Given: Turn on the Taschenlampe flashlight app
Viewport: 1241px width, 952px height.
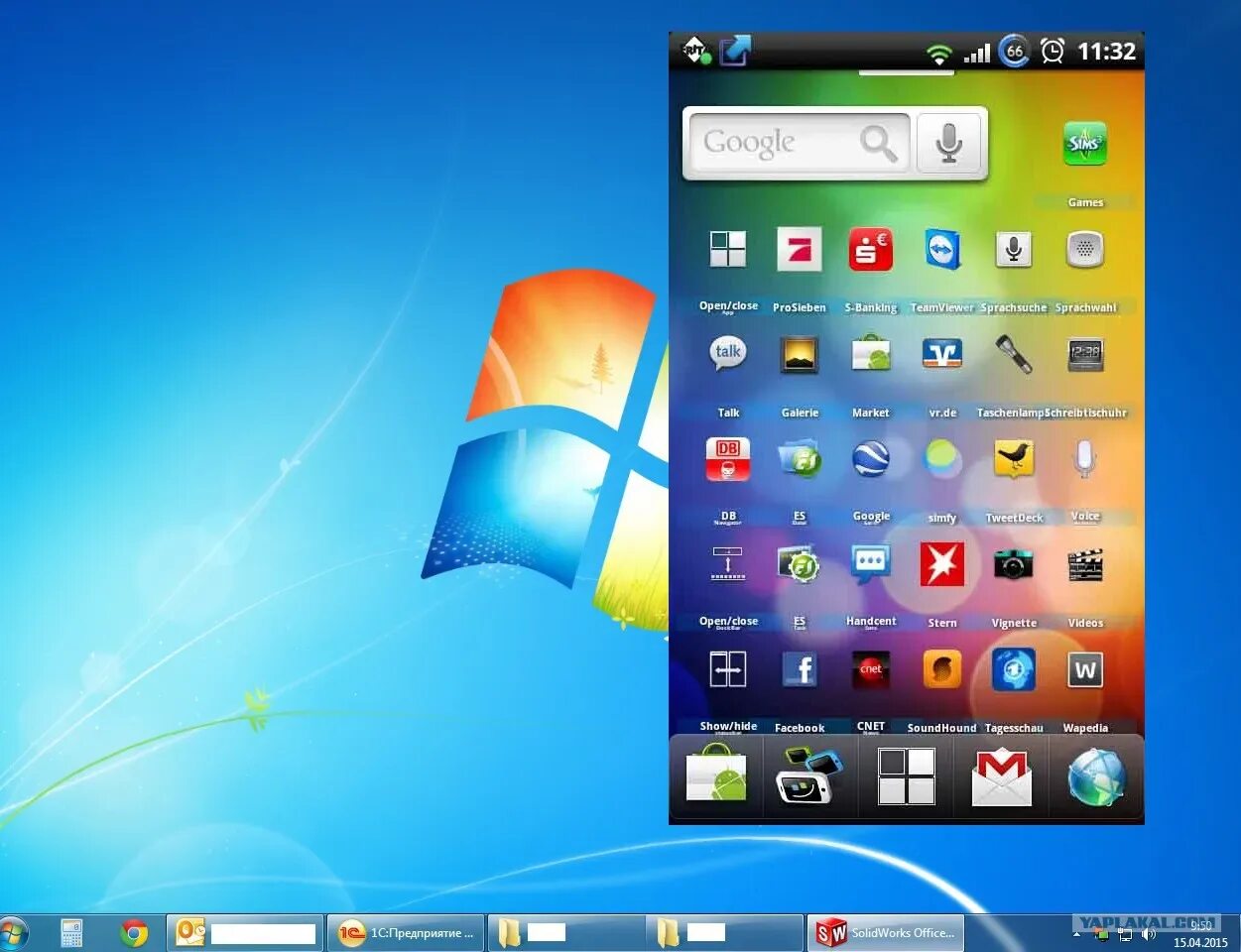Looking at the screenshot, I should [x=1014, y=354].
